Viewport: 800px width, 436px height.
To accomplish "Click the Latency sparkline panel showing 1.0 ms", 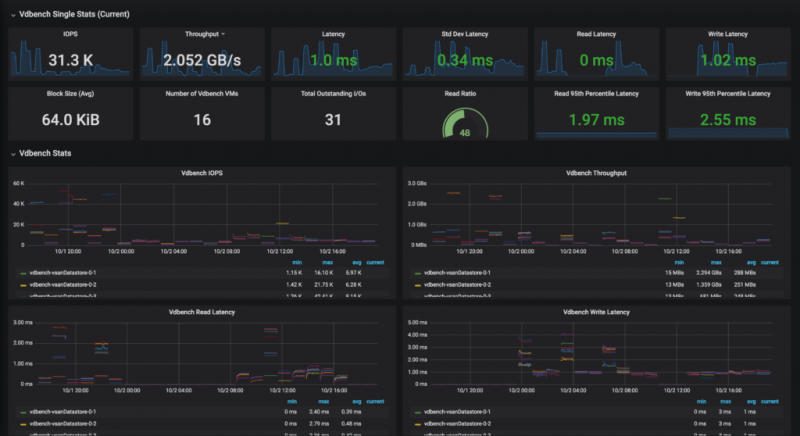I will 333,60.
